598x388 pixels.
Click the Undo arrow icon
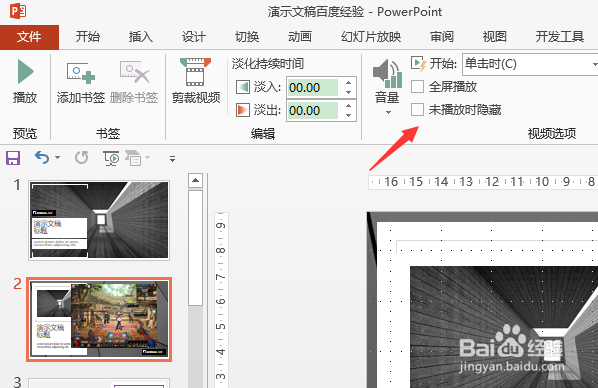[x=42, y=157]
